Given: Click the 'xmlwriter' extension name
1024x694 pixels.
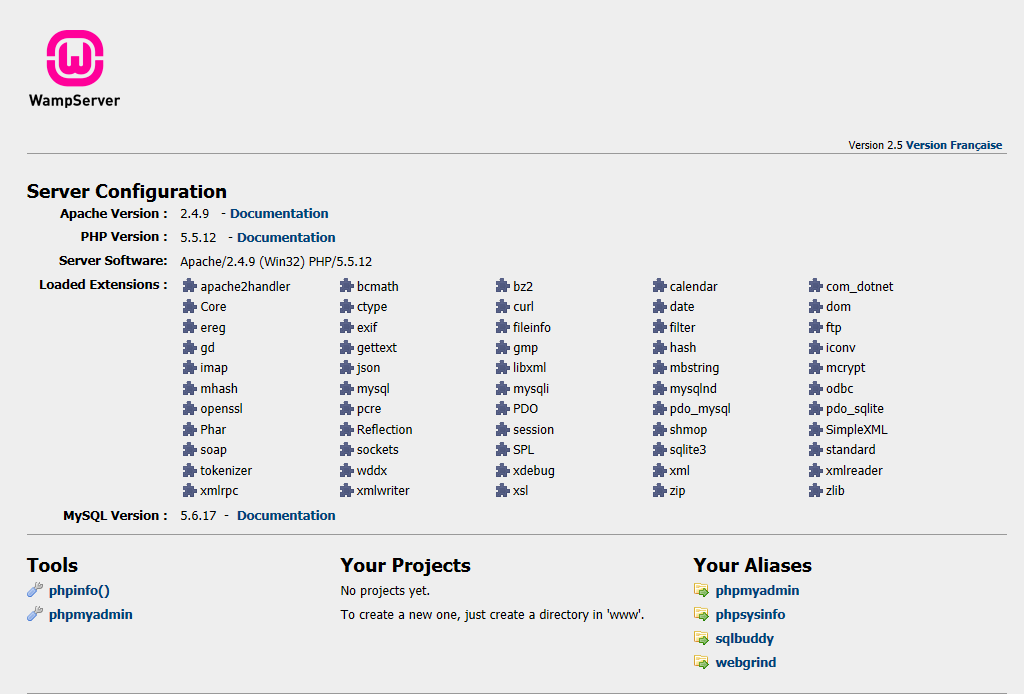Looking at the screenshot, I should pyautogui.click(x=383, y=490).
